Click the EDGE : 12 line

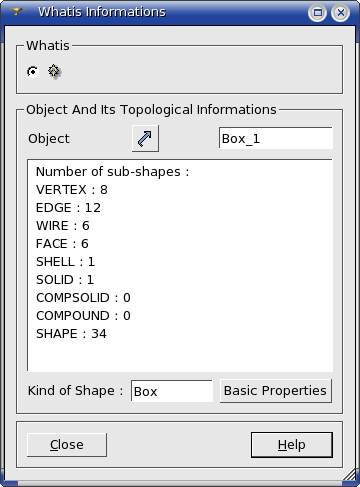coord(68,208)
